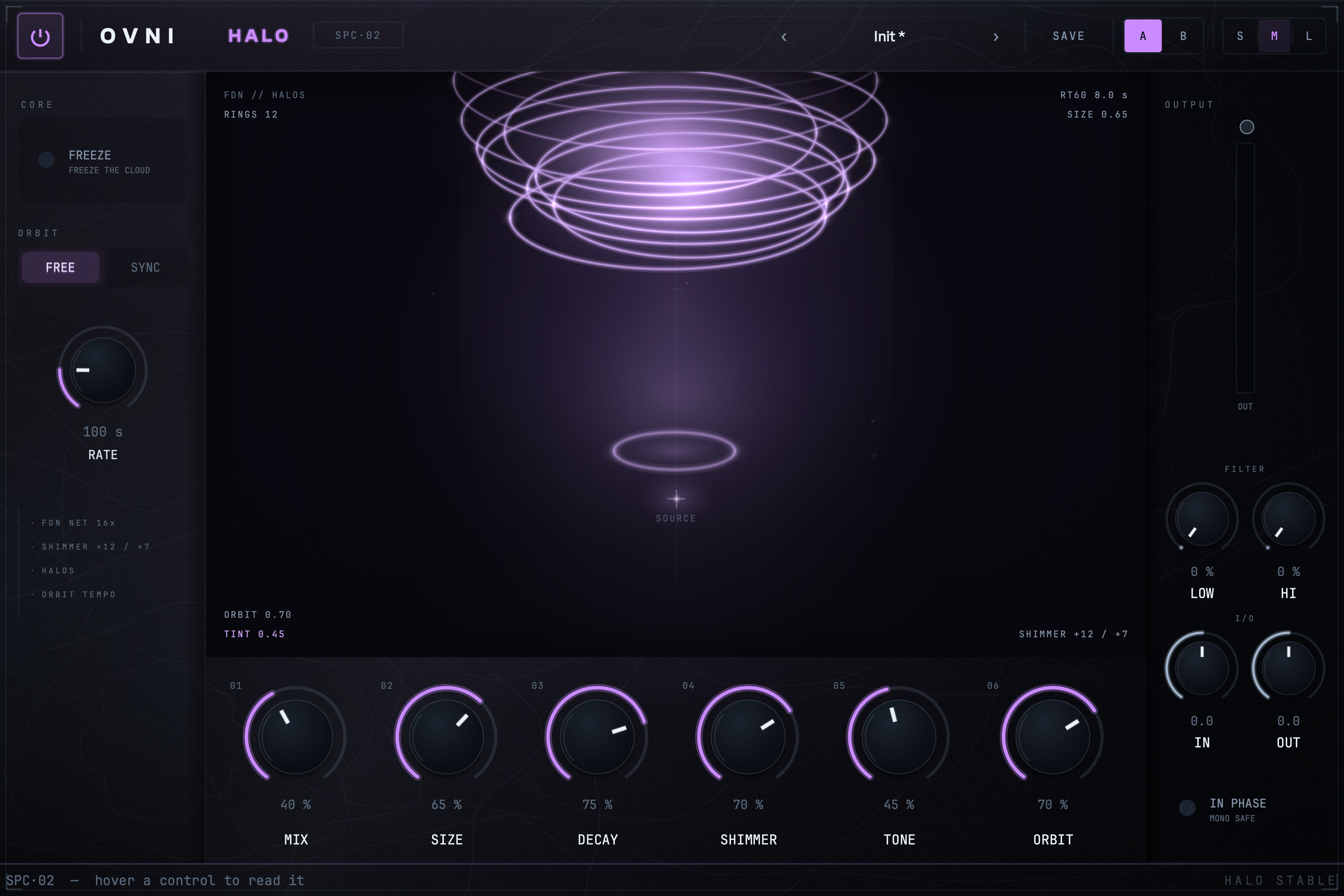Select SYNC orbit mode

(145, 267)
